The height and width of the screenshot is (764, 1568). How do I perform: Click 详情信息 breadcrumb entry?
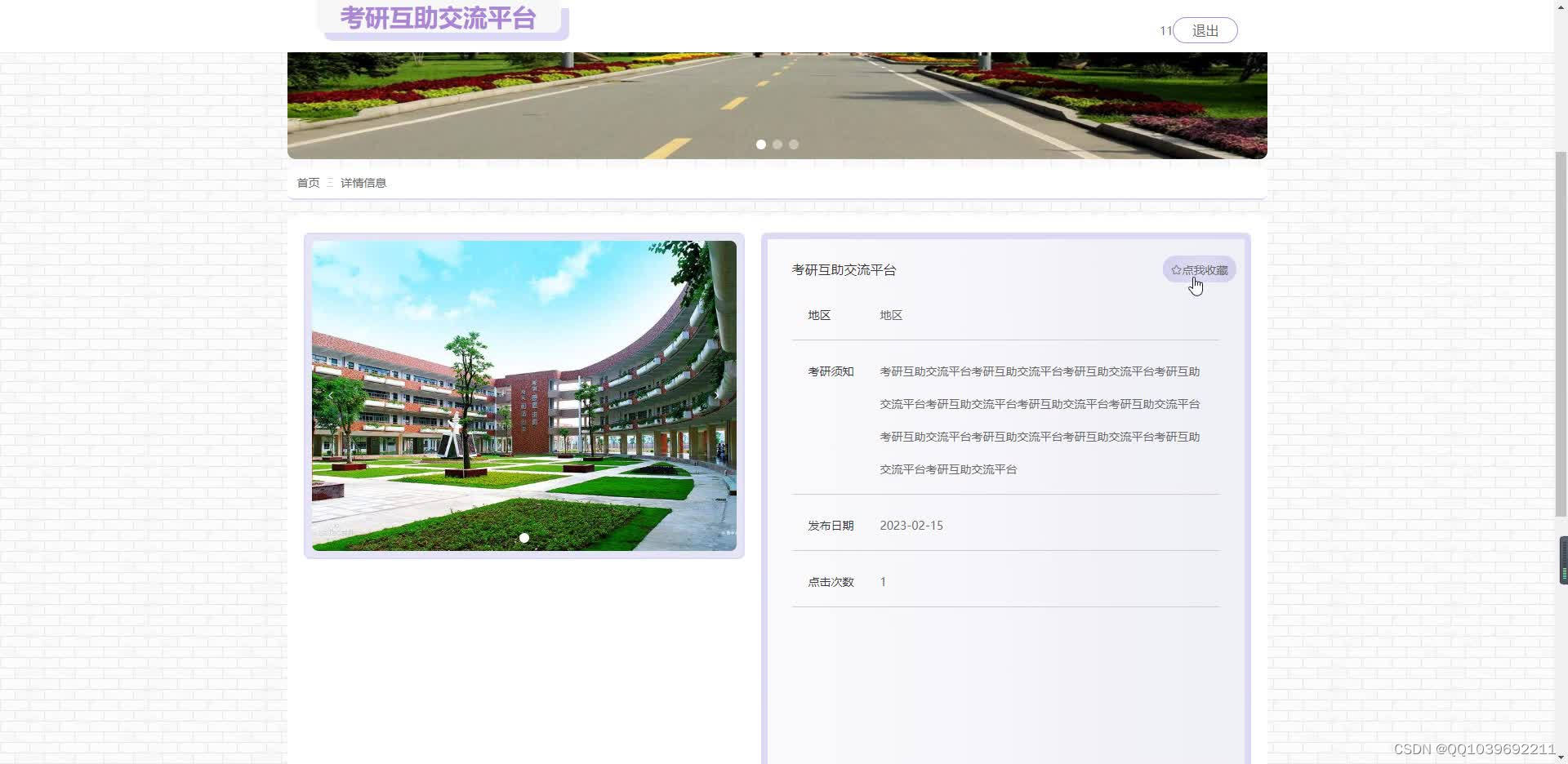363,182
